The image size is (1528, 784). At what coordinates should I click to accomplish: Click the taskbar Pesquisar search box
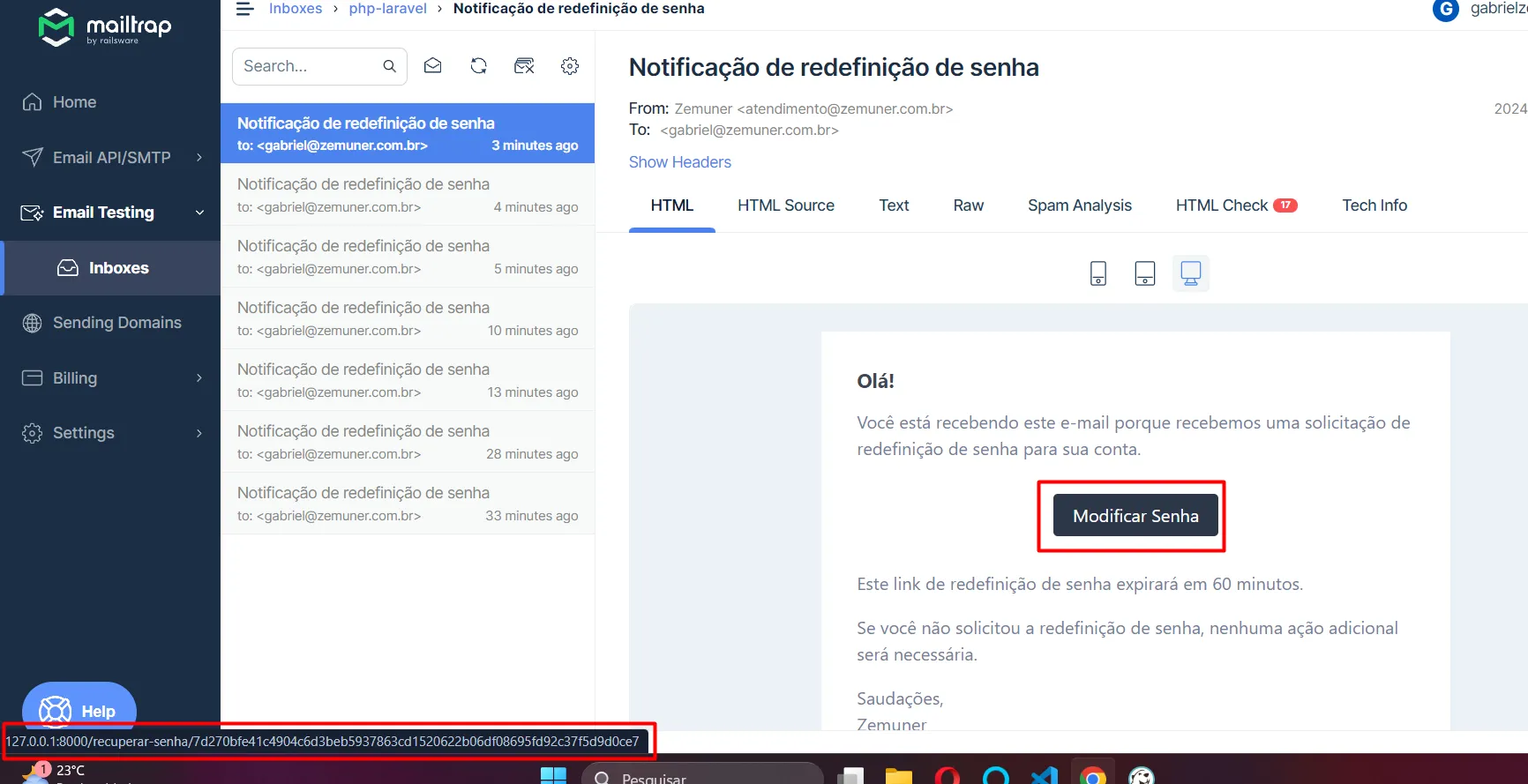coord(702,774)
